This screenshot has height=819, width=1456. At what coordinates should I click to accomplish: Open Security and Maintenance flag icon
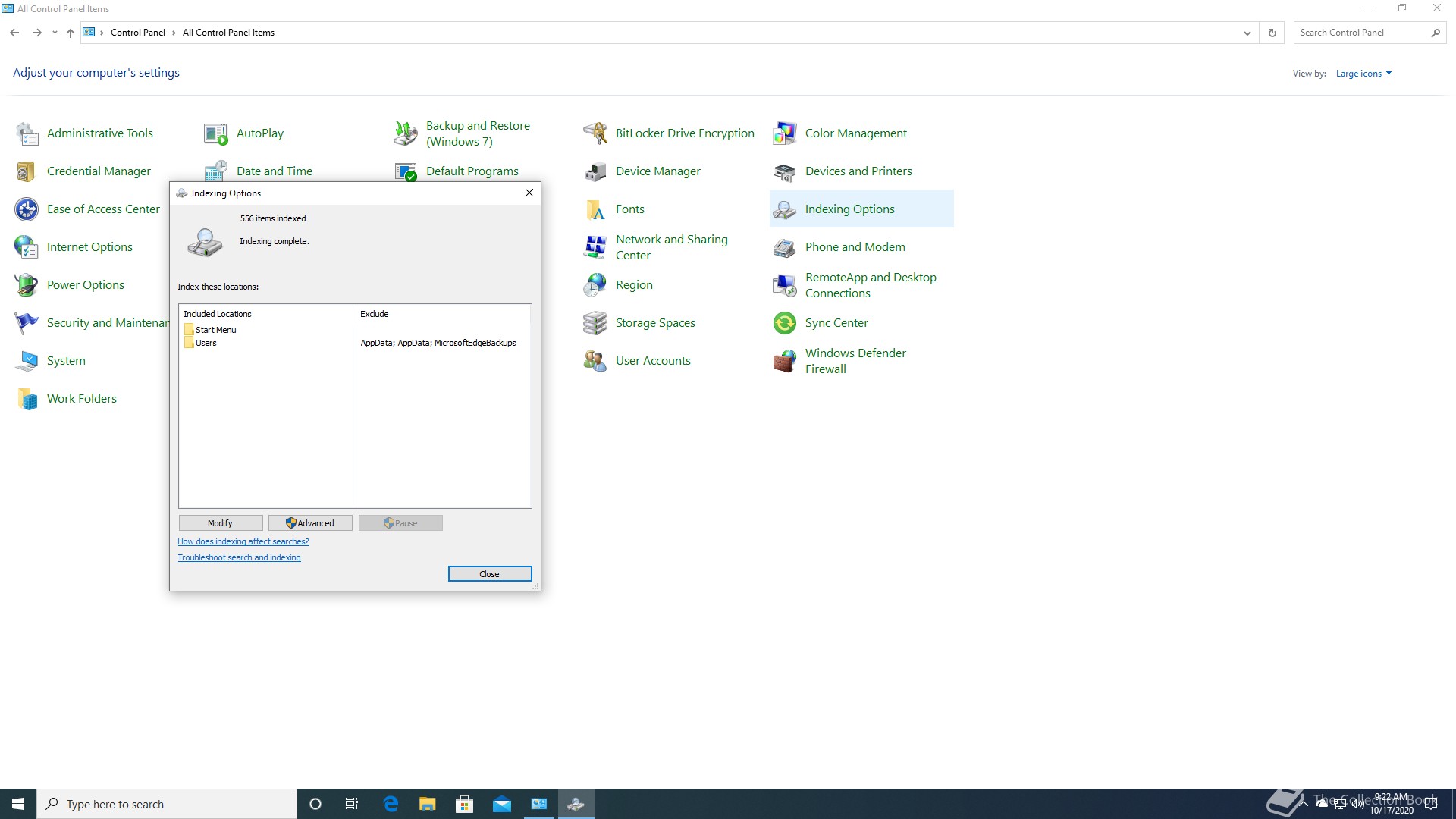pos(27,323)
